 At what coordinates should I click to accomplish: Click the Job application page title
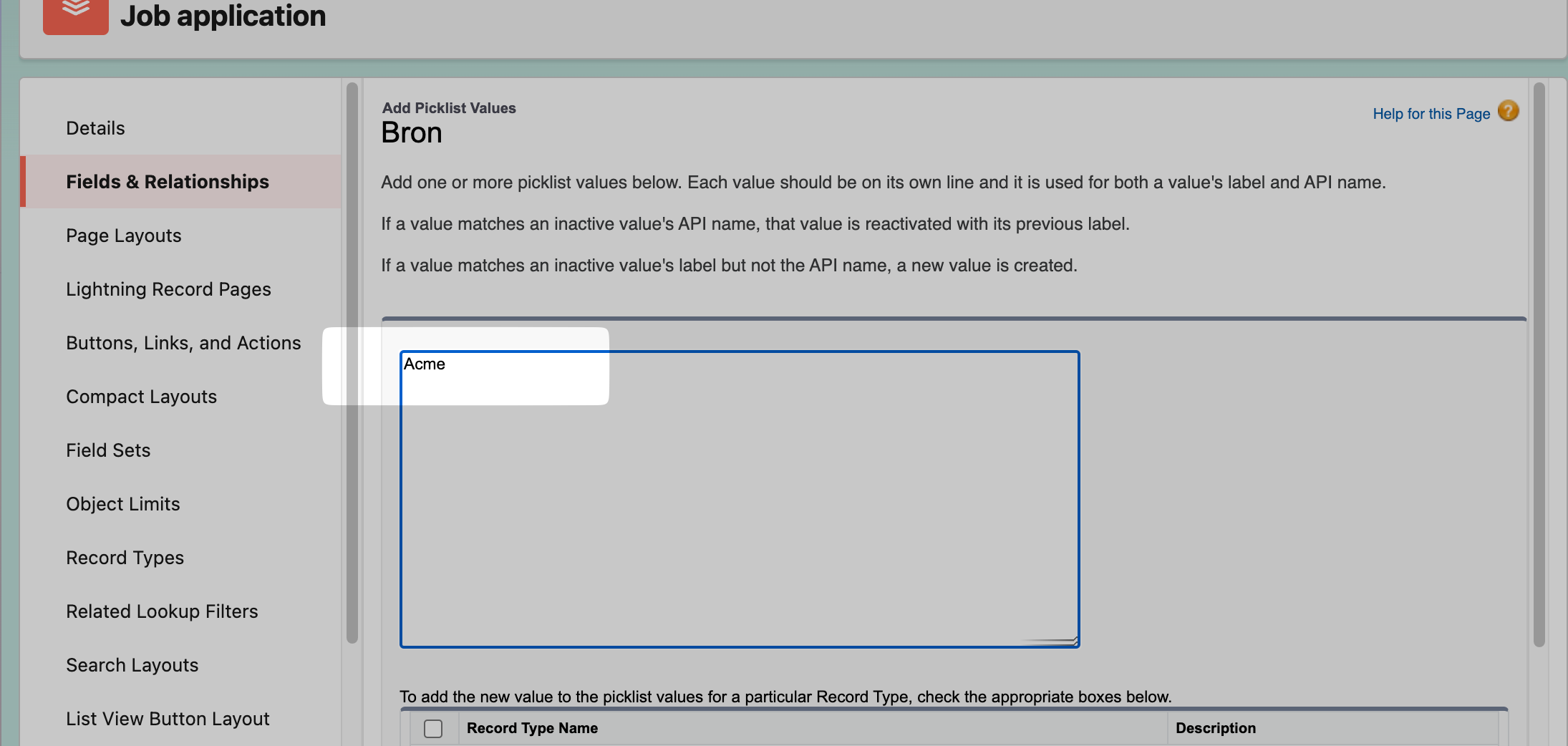223,16
